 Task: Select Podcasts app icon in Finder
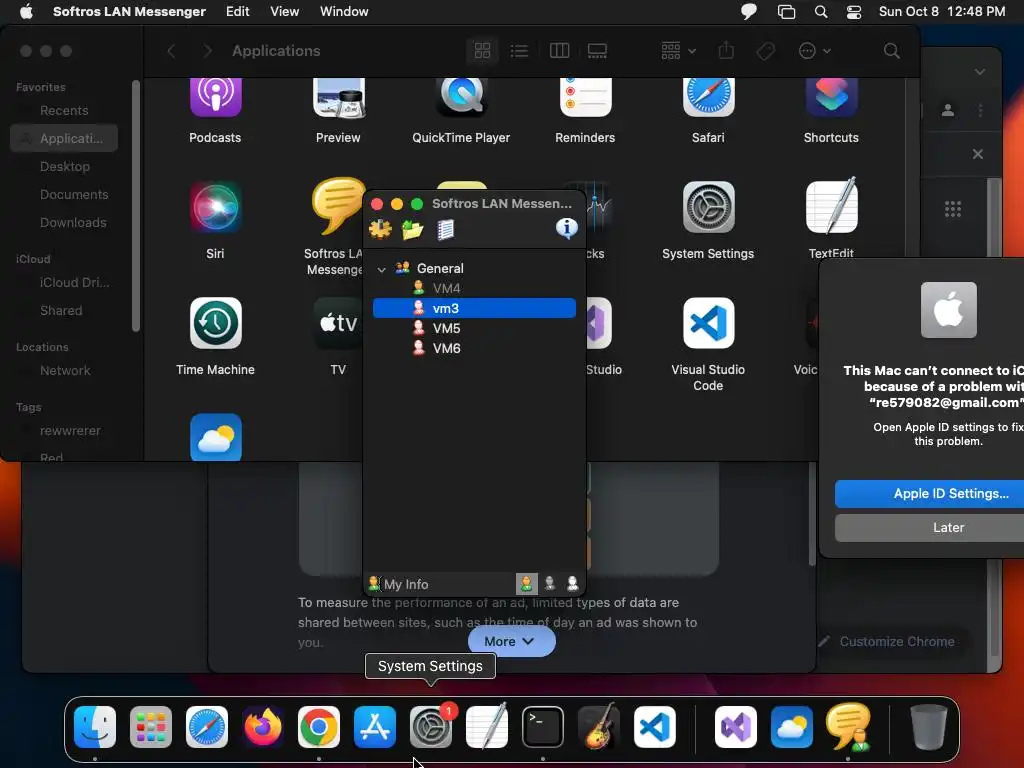(x=216, y=97)
